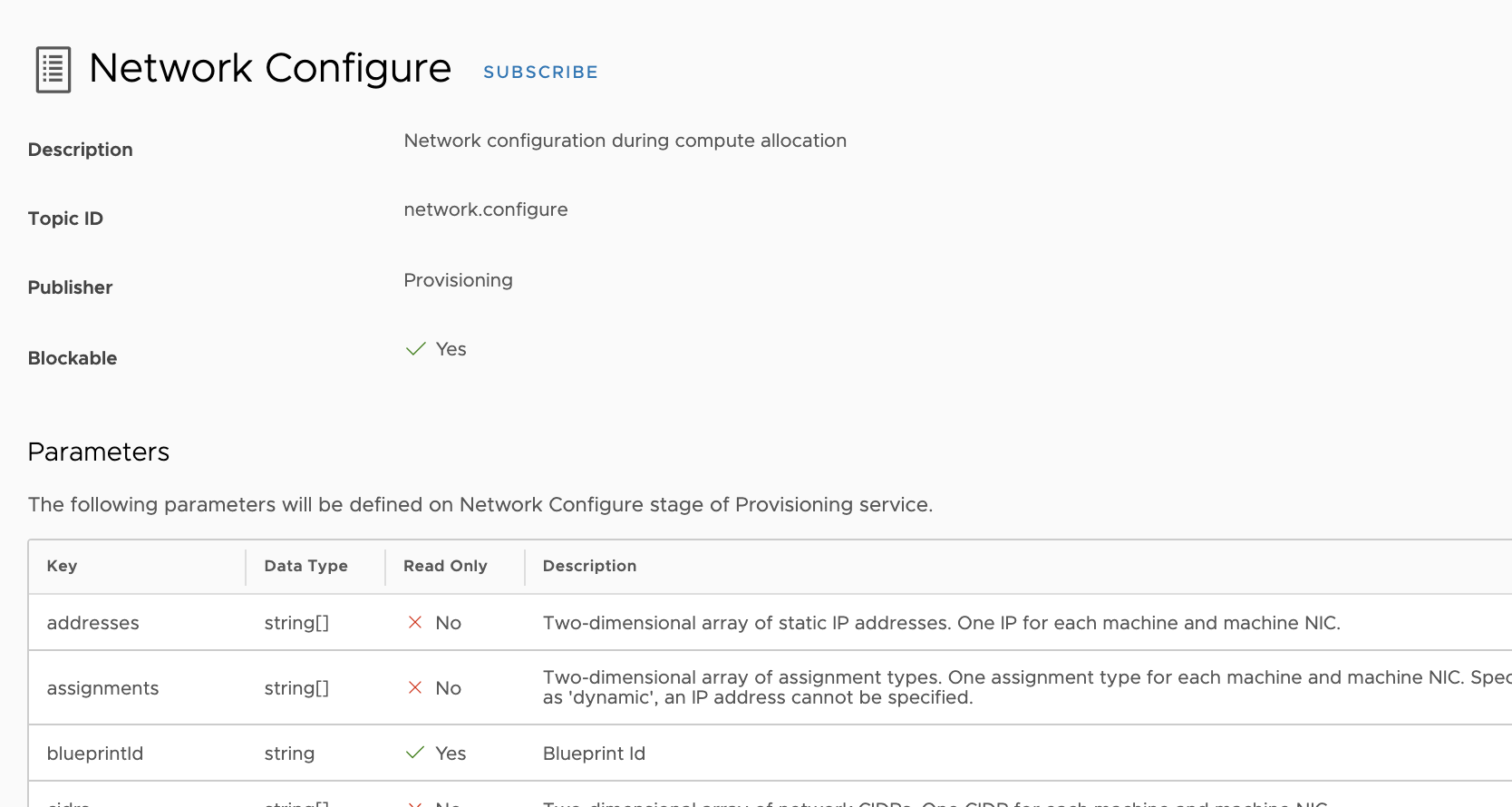Click the red X icon in assignments row

click(415, 687)
